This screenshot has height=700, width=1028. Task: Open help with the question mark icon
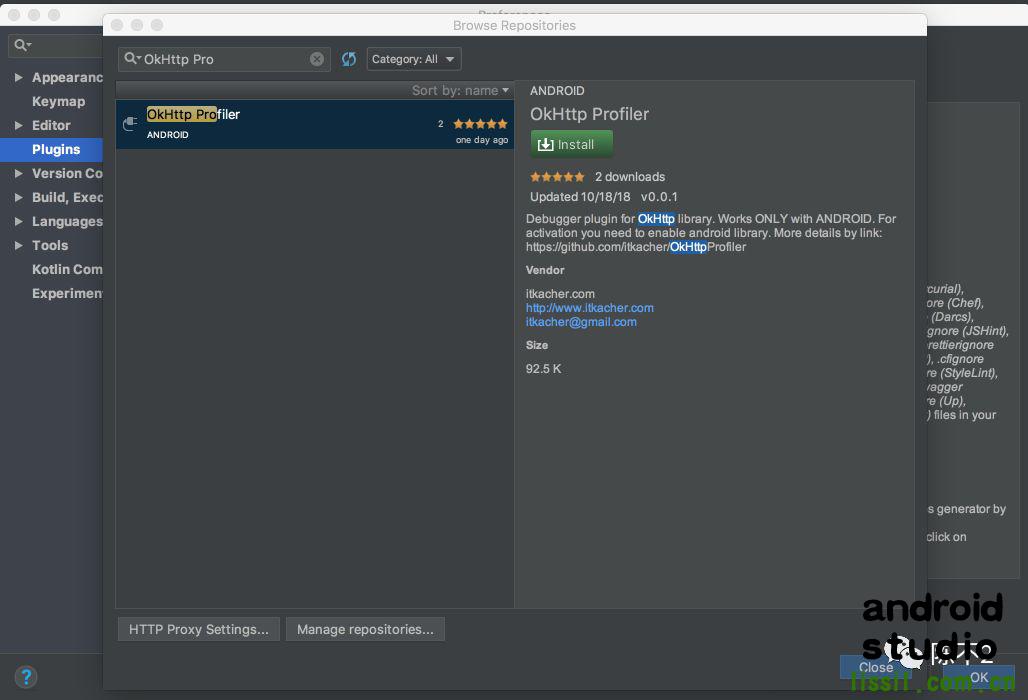[x=26, y=676]
